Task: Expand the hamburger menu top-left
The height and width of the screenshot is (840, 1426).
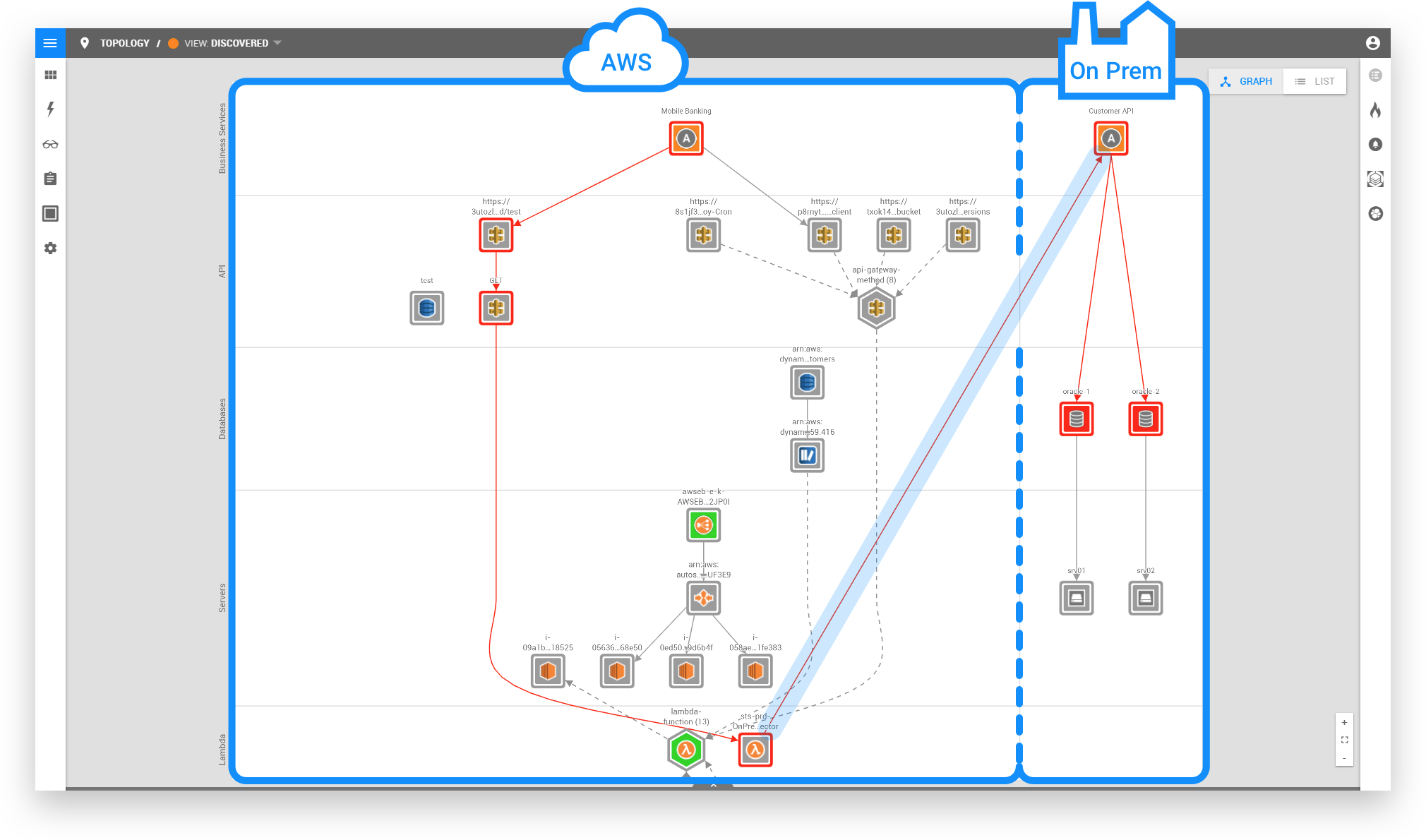Action: pyautogui.click(x=50, y=42)
